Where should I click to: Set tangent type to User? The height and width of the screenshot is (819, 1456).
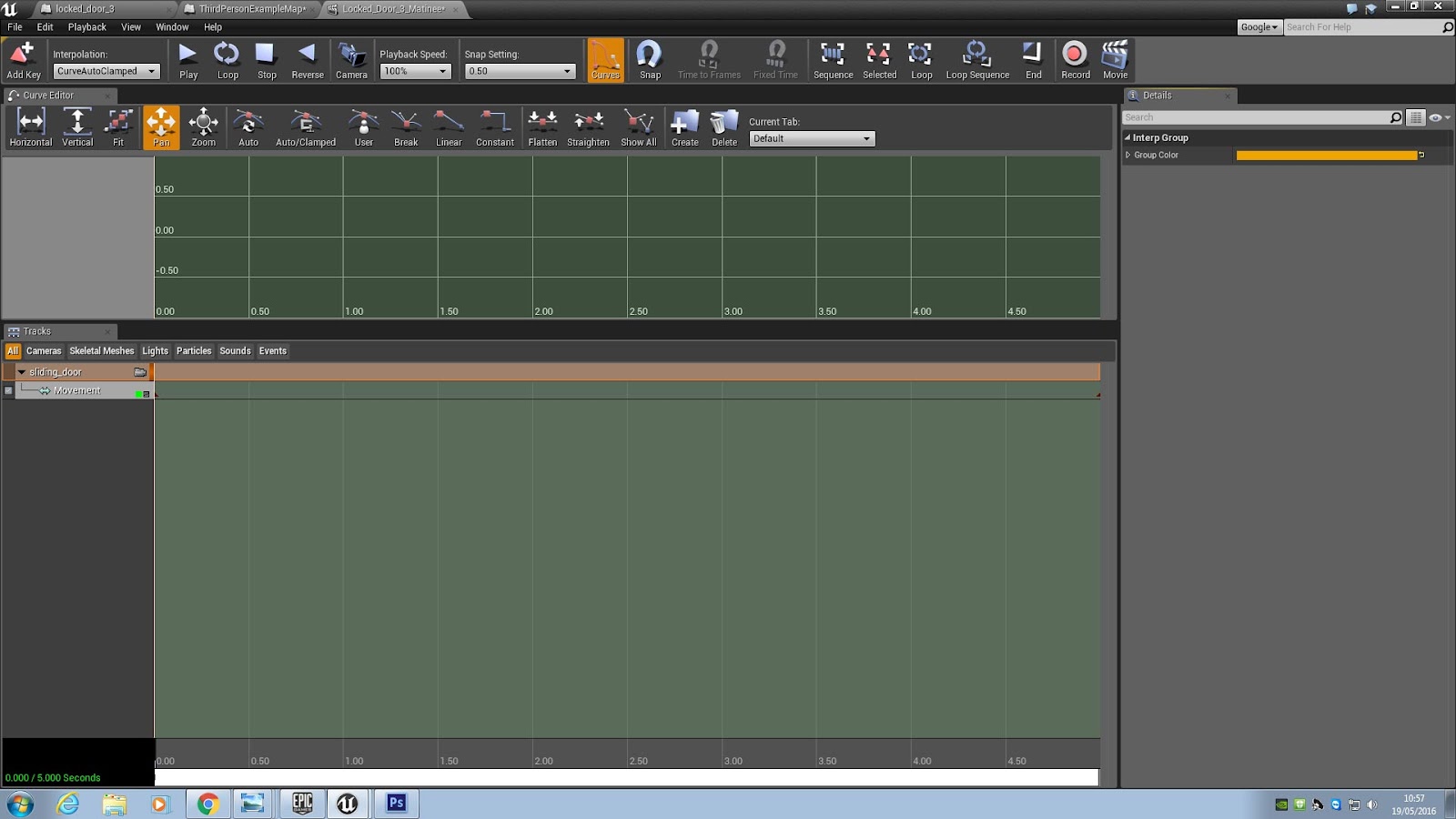click(364, 127)
